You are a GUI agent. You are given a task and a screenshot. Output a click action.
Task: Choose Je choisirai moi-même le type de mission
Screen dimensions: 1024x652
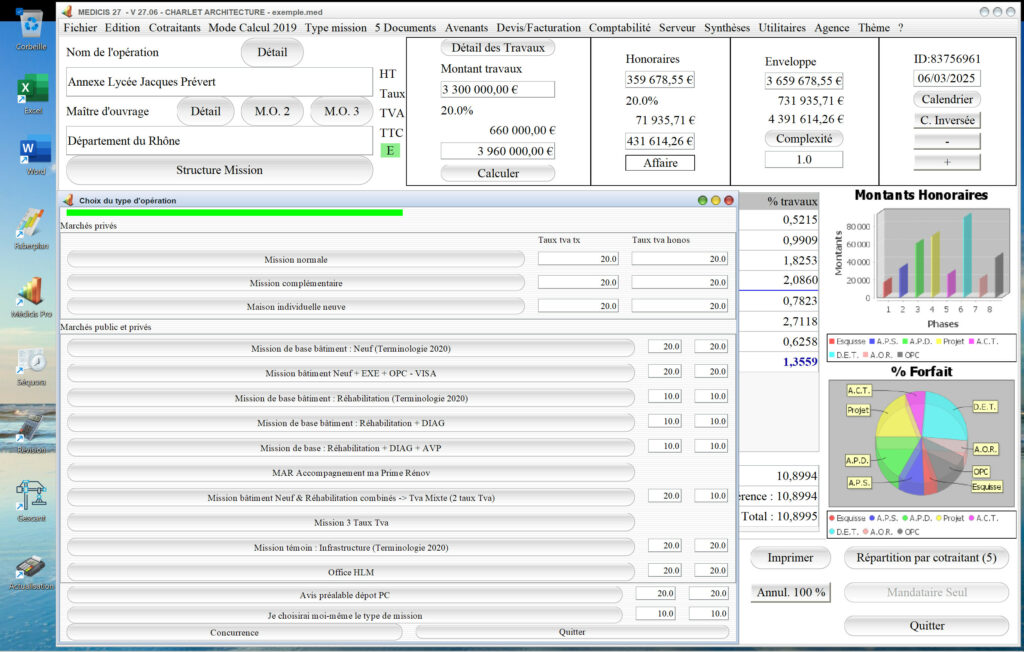[x=345, y=615]
